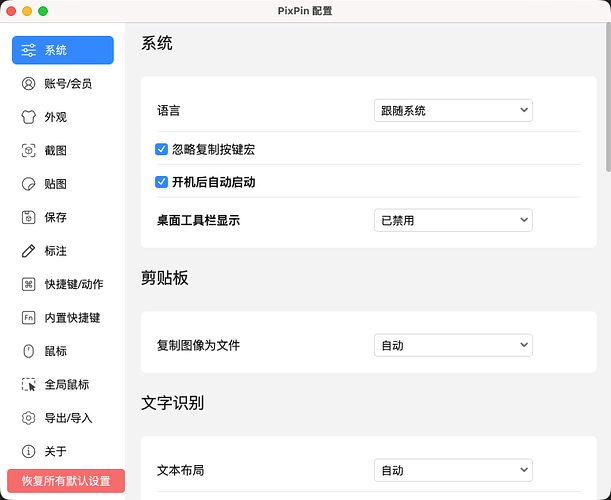Open the 复制图像为文件 dropdown
This screenshot has height=500, width=611.
[x=453, y=345]
